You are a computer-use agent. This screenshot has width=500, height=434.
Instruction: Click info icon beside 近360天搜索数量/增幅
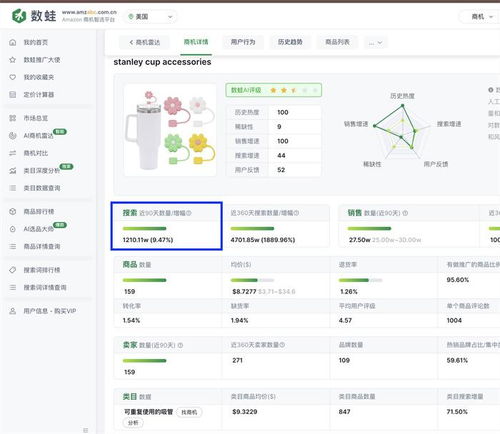coord(296,213)
